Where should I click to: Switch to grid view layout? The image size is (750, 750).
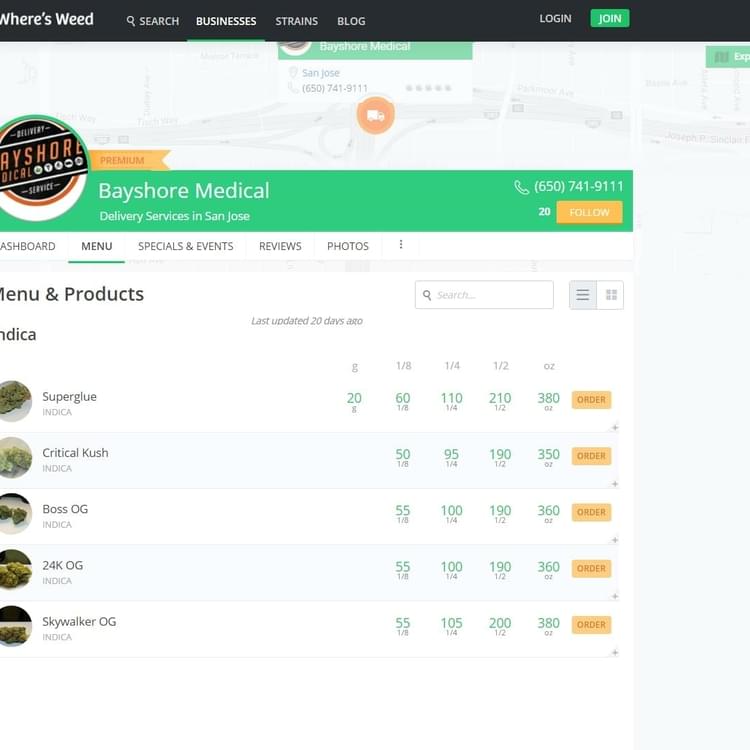(x=611, y=295)
